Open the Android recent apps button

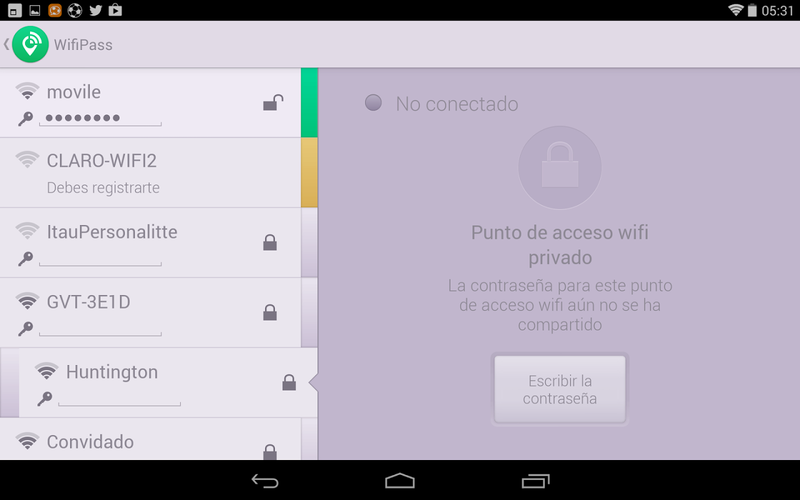click(x=535, y=481)
